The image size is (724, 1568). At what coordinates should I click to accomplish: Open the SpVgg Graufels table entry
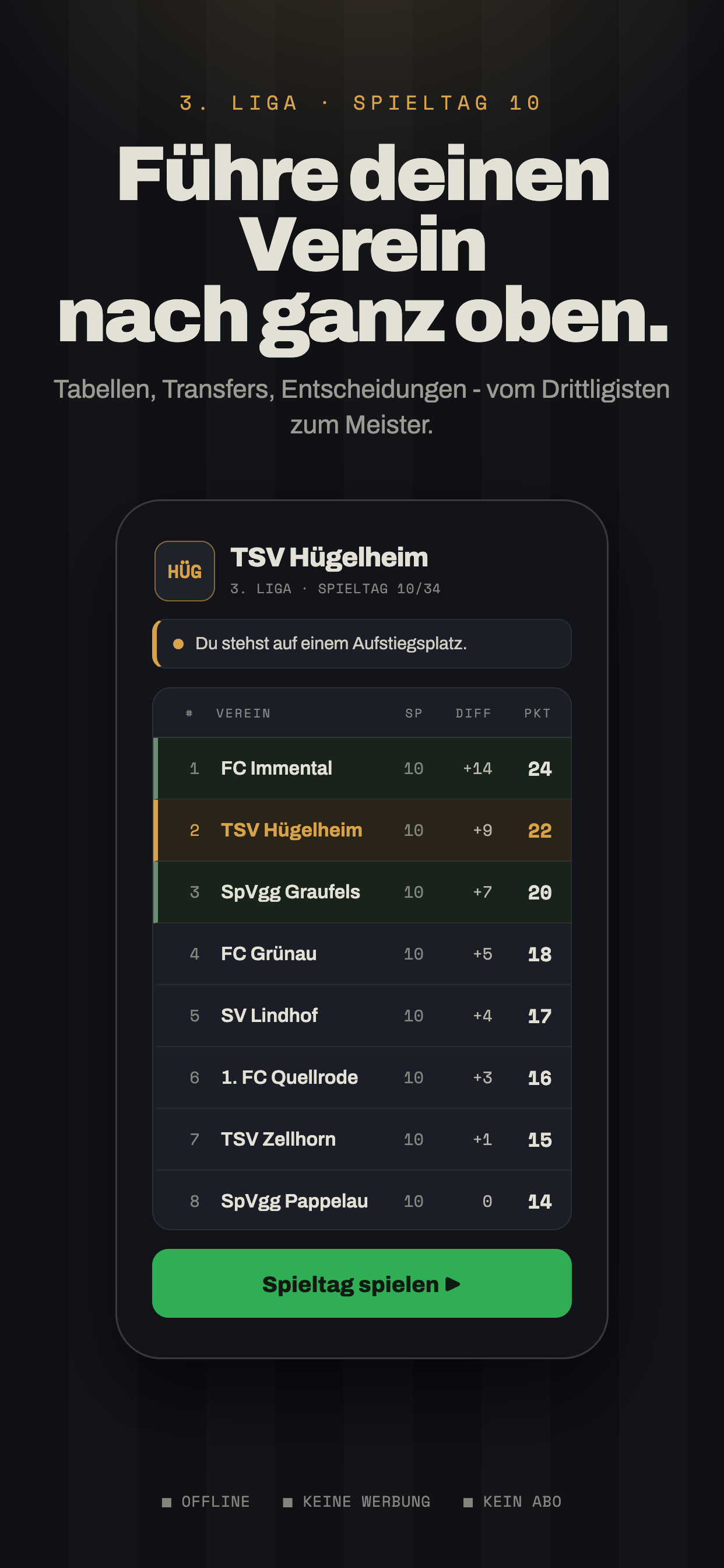click(361, 892)
